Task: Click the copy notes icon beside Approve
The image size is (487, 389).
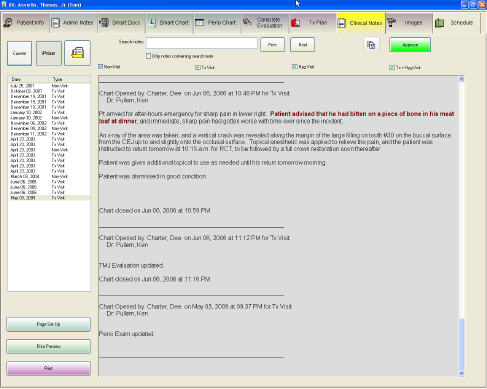Action: (x=371, y=45)
